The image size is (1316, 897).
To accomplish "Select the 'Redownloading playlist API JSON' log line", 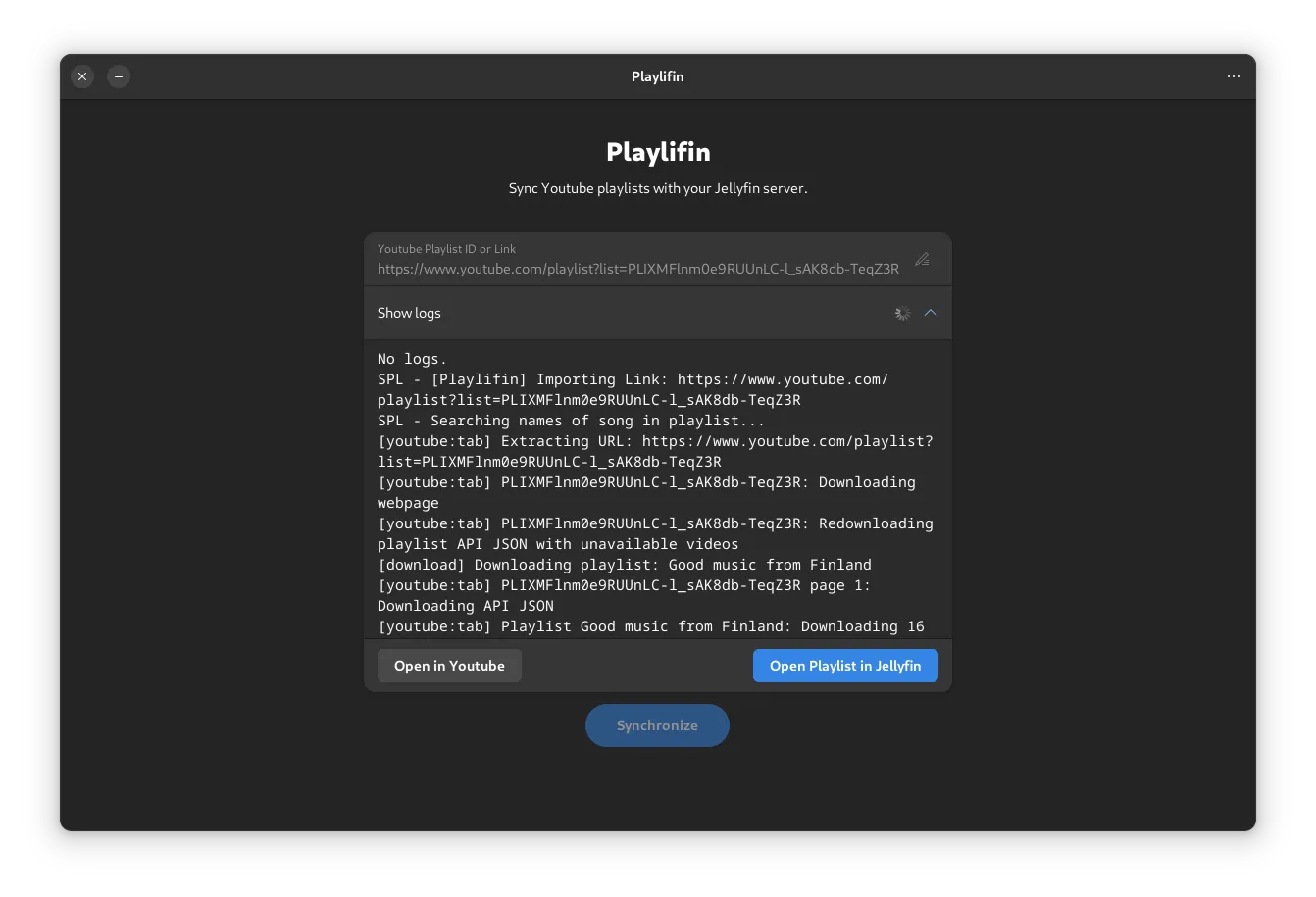I will (x=655, y=533).
